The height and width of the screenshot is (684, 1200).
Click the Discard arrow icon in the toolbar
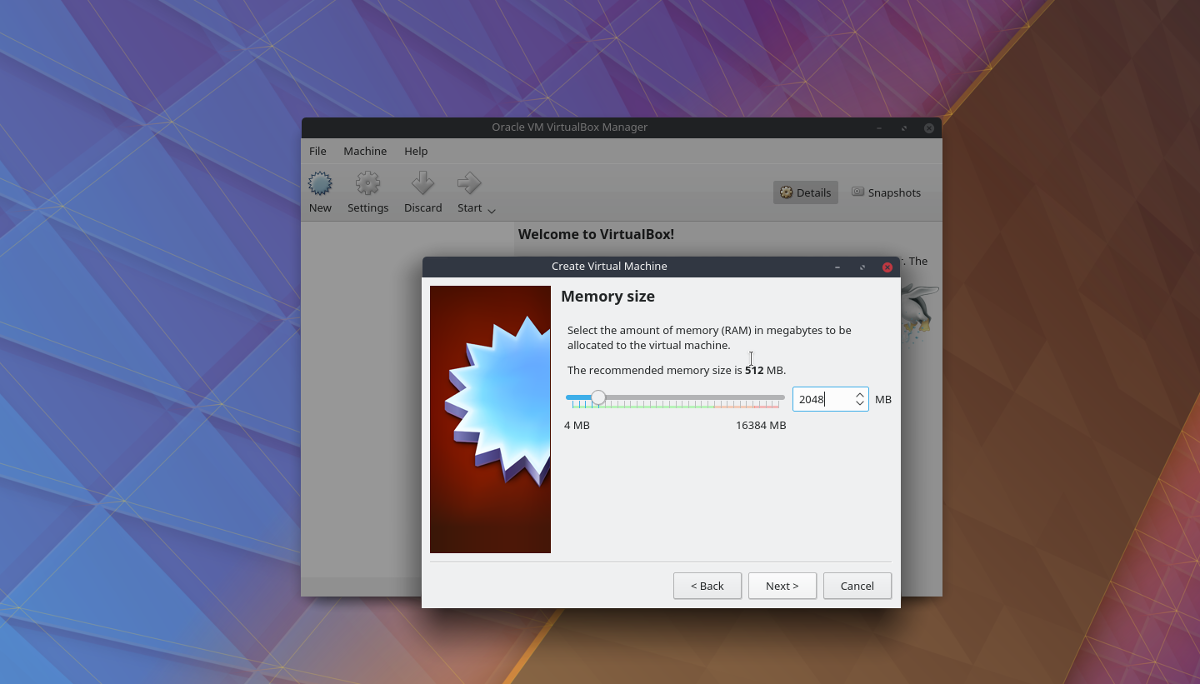point(423,183)
